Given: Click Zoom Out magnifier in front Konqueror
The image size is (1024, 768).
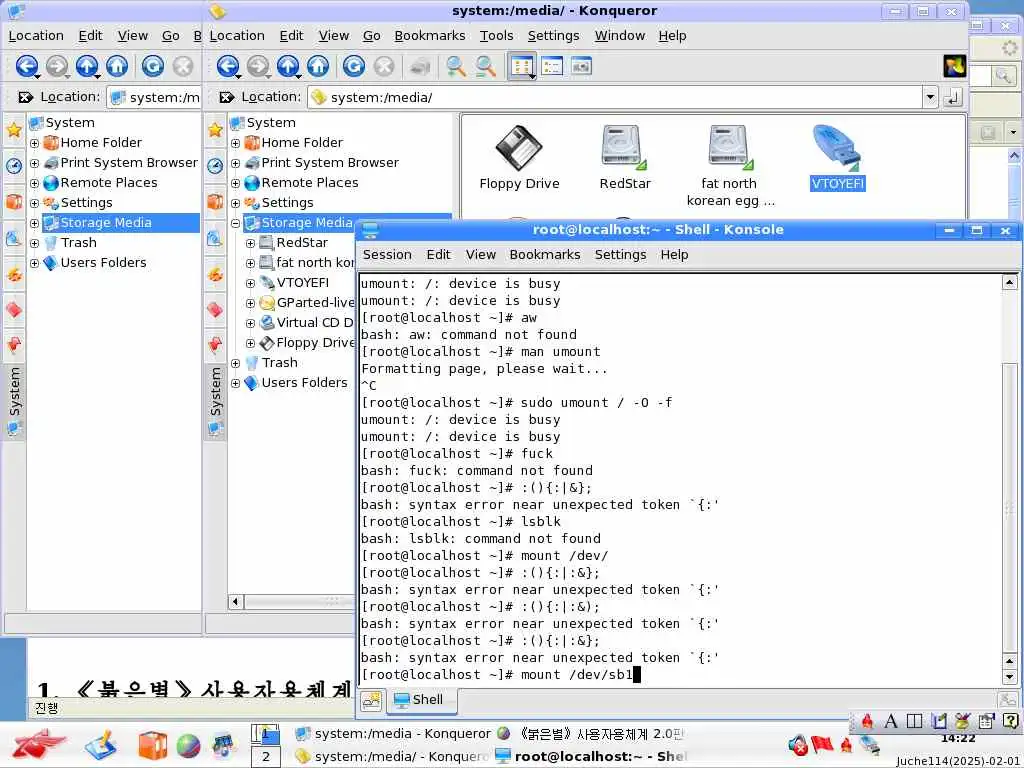Looking at the screenshot, I should tap(485, 66).
